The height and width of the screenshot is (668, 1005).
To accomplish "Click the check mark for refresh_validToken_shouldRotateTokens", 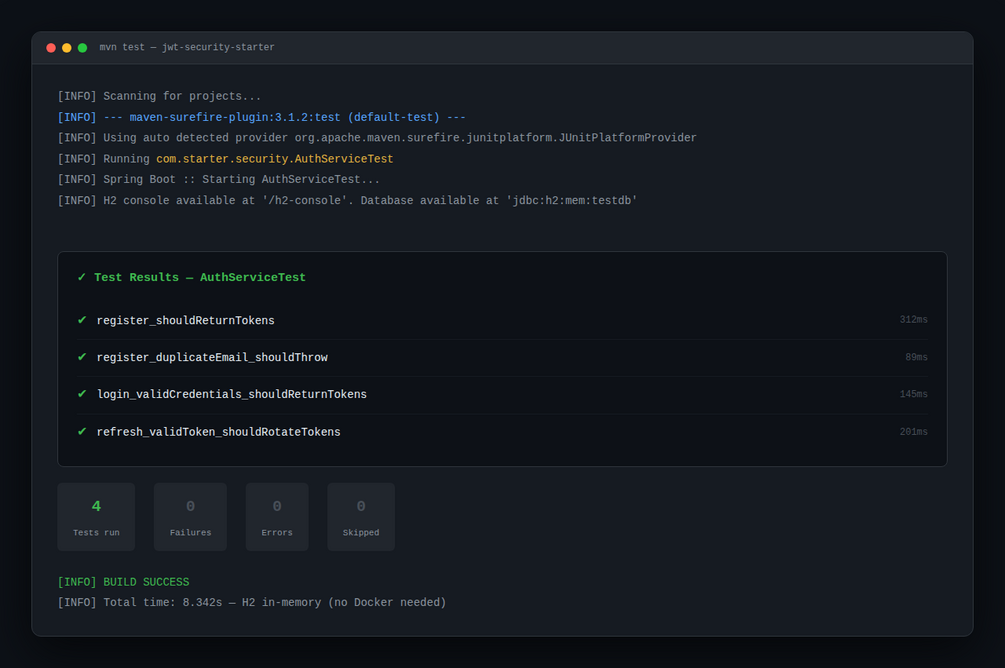I will pyautogui.click(x=82, y=431).
